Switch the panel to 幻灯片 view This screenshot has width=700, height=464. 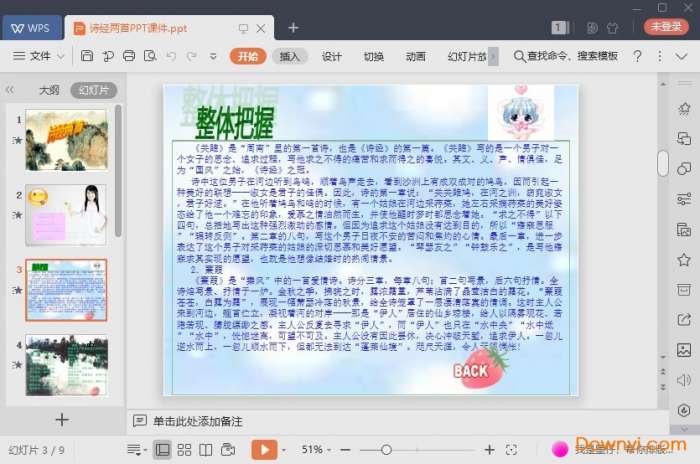[94, 90]
